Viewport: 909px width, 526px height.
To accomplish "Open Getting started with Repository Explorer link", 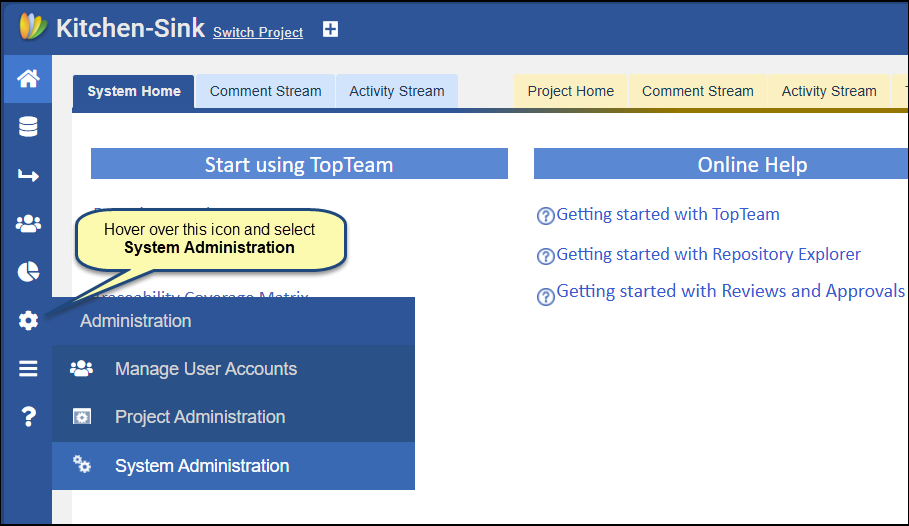I will 708,255.
